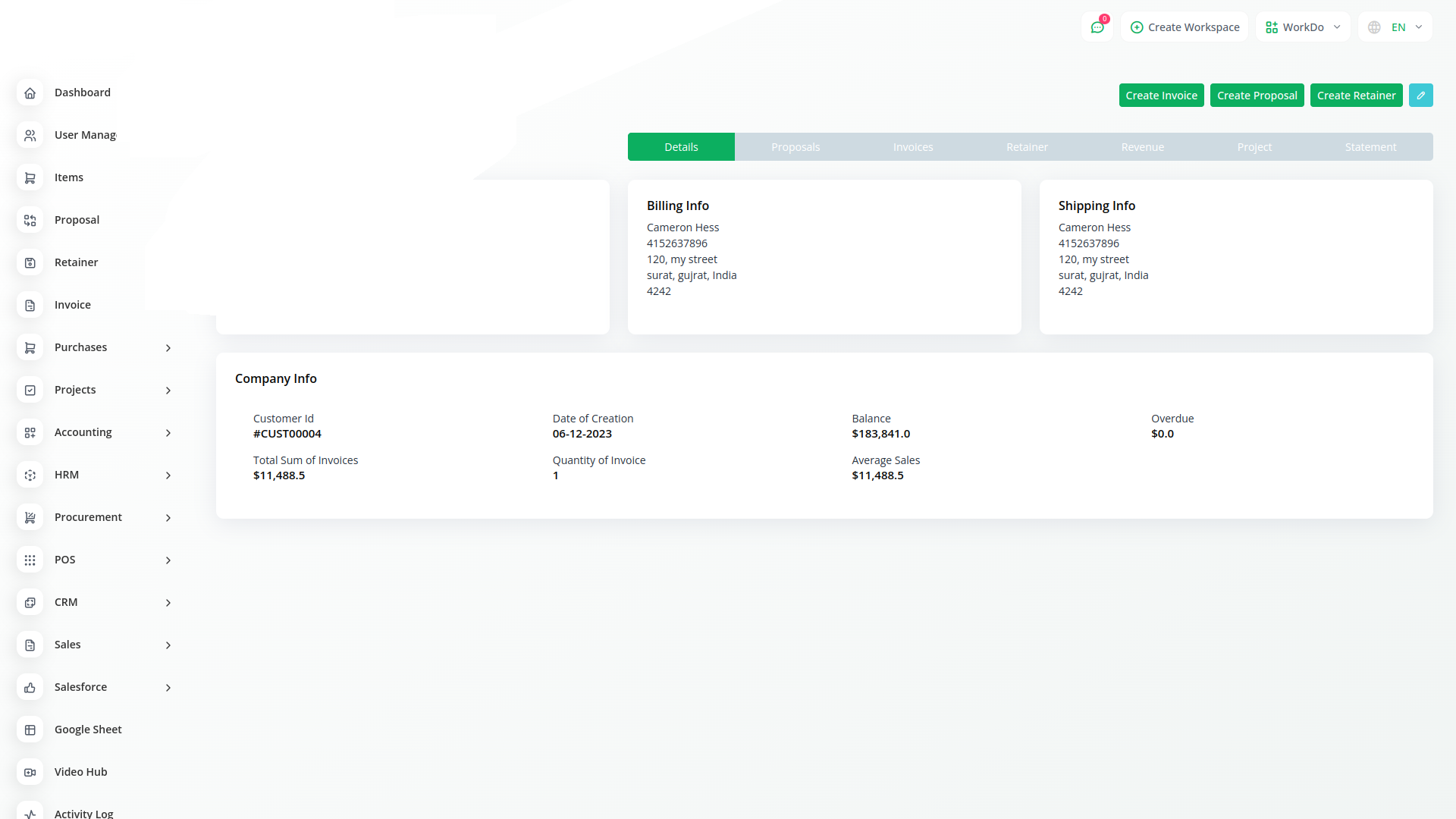
Task: Click the POS grid icon
Action: point(30,560)
